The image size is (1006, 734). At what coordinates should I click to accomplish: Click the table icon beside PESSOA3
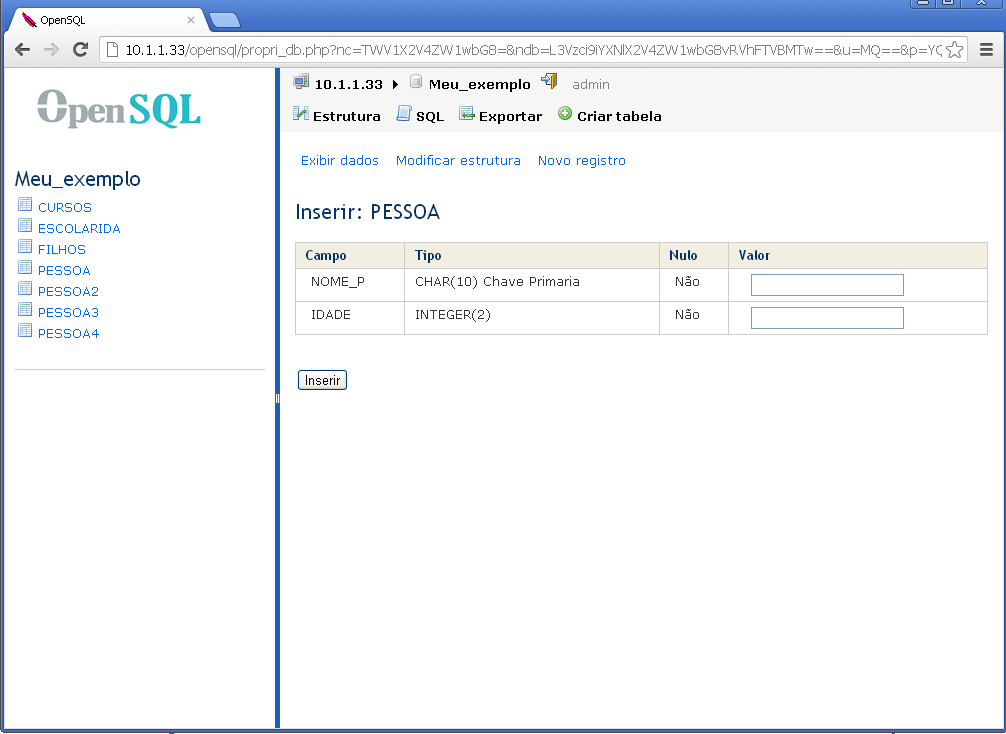[x=25, y=310]
